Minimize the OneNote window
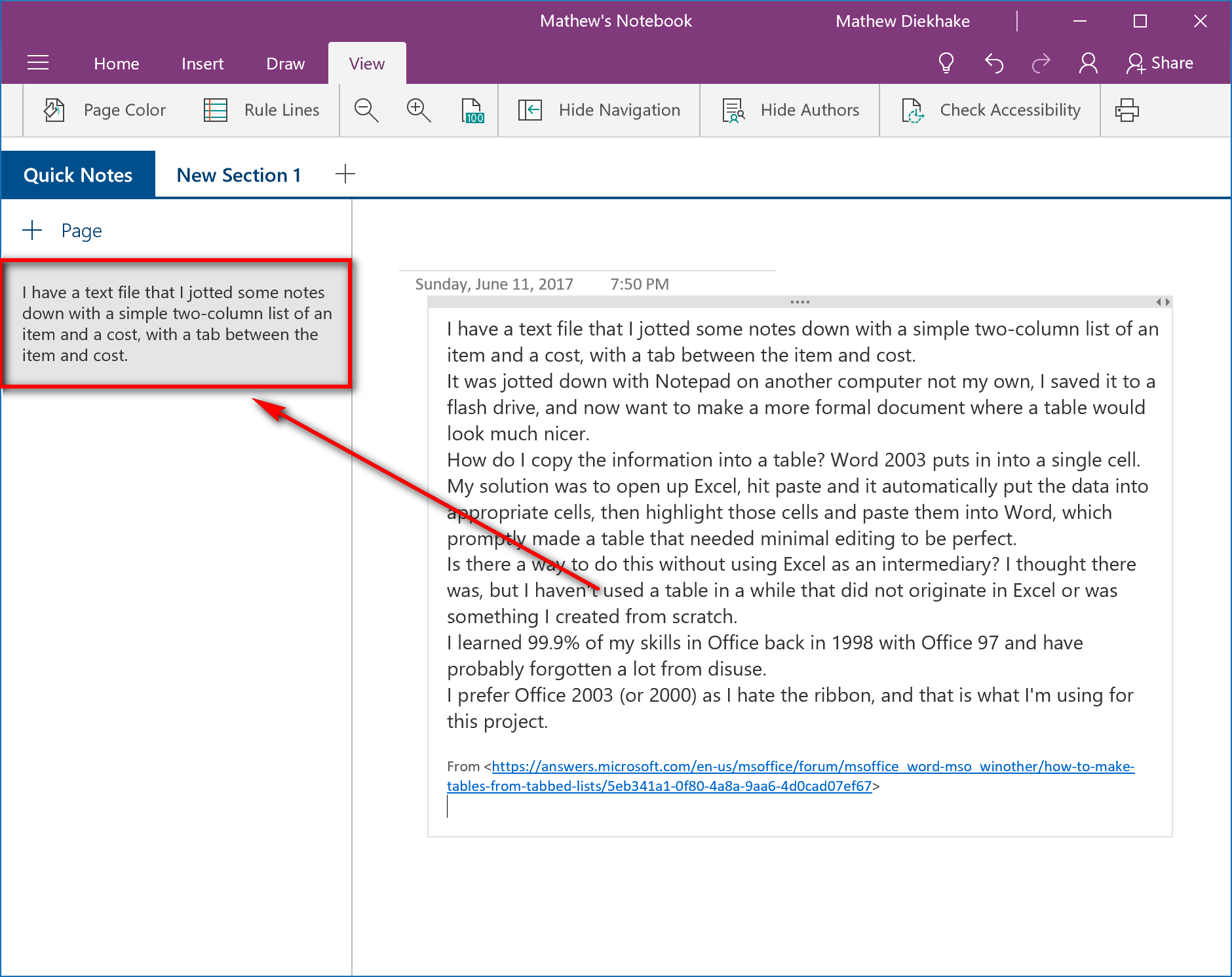The image size is (1232, 977). [1080, 21]
